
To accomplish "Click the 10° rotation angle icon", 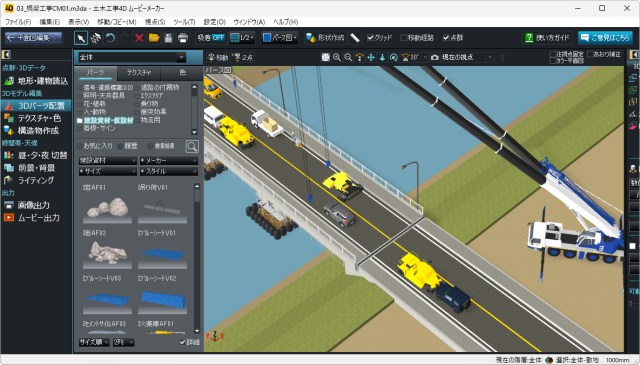I will [410, 58].
